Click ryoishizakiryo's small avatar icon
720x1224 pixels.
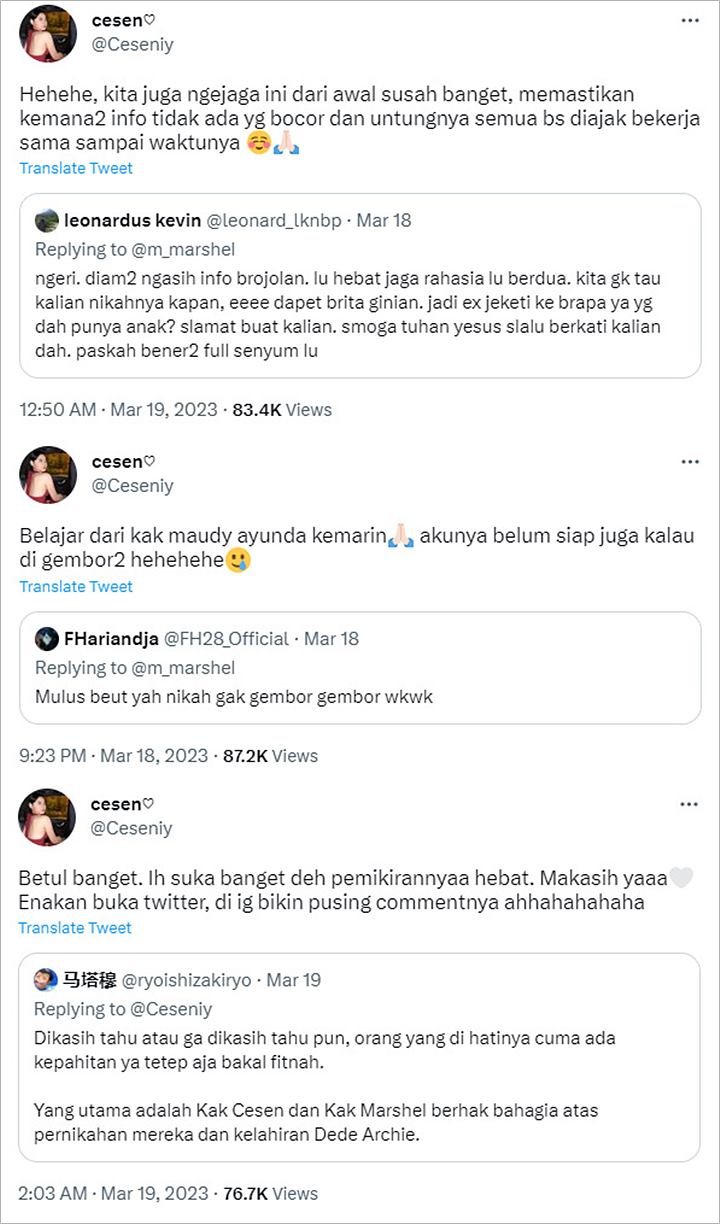46,980
